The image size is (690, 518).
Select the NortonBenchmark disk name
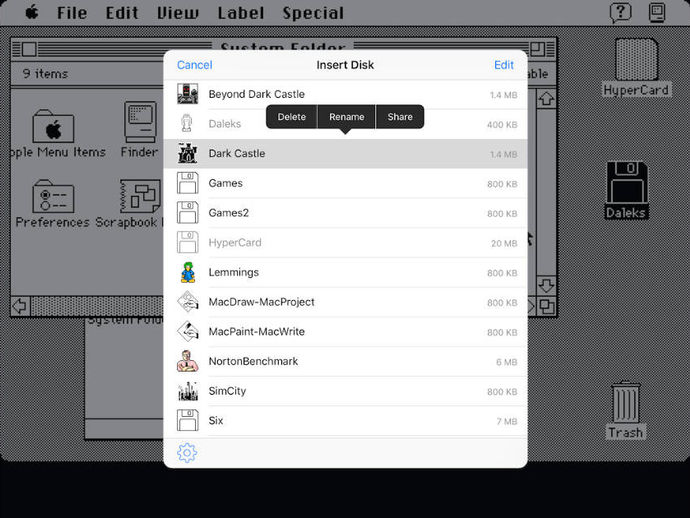pyautogui.click(x=253, y=361)
